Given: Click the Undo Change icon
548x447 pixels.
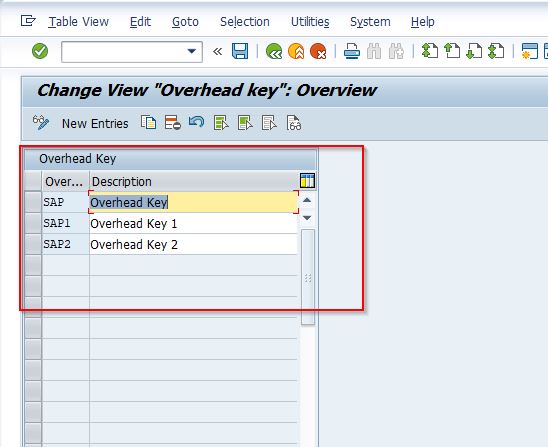Looking at the screenshot, I should (196, 122).
